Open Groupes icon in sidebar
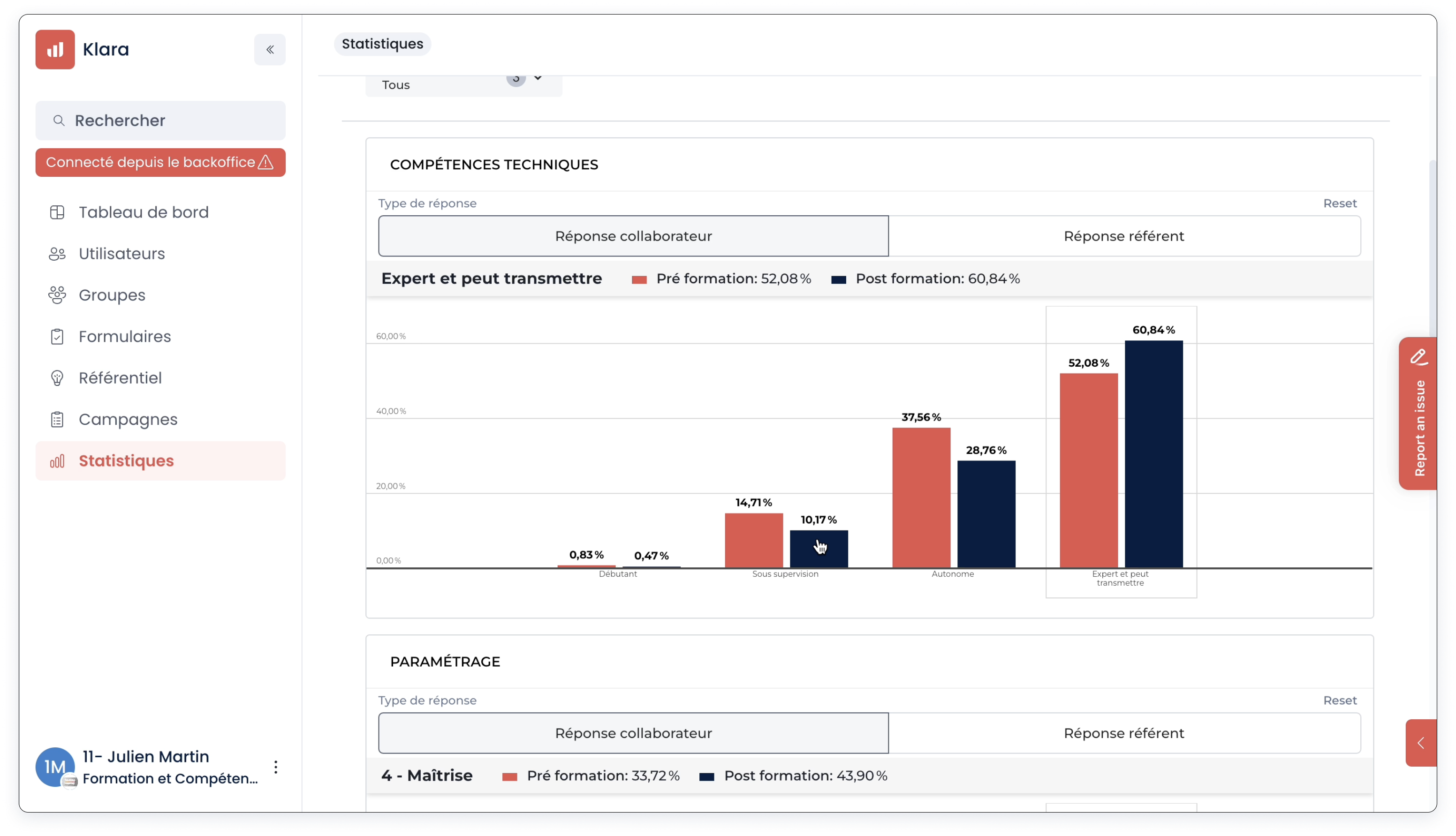This screenshot has width=1456, height=836. [x=57, y=295]
